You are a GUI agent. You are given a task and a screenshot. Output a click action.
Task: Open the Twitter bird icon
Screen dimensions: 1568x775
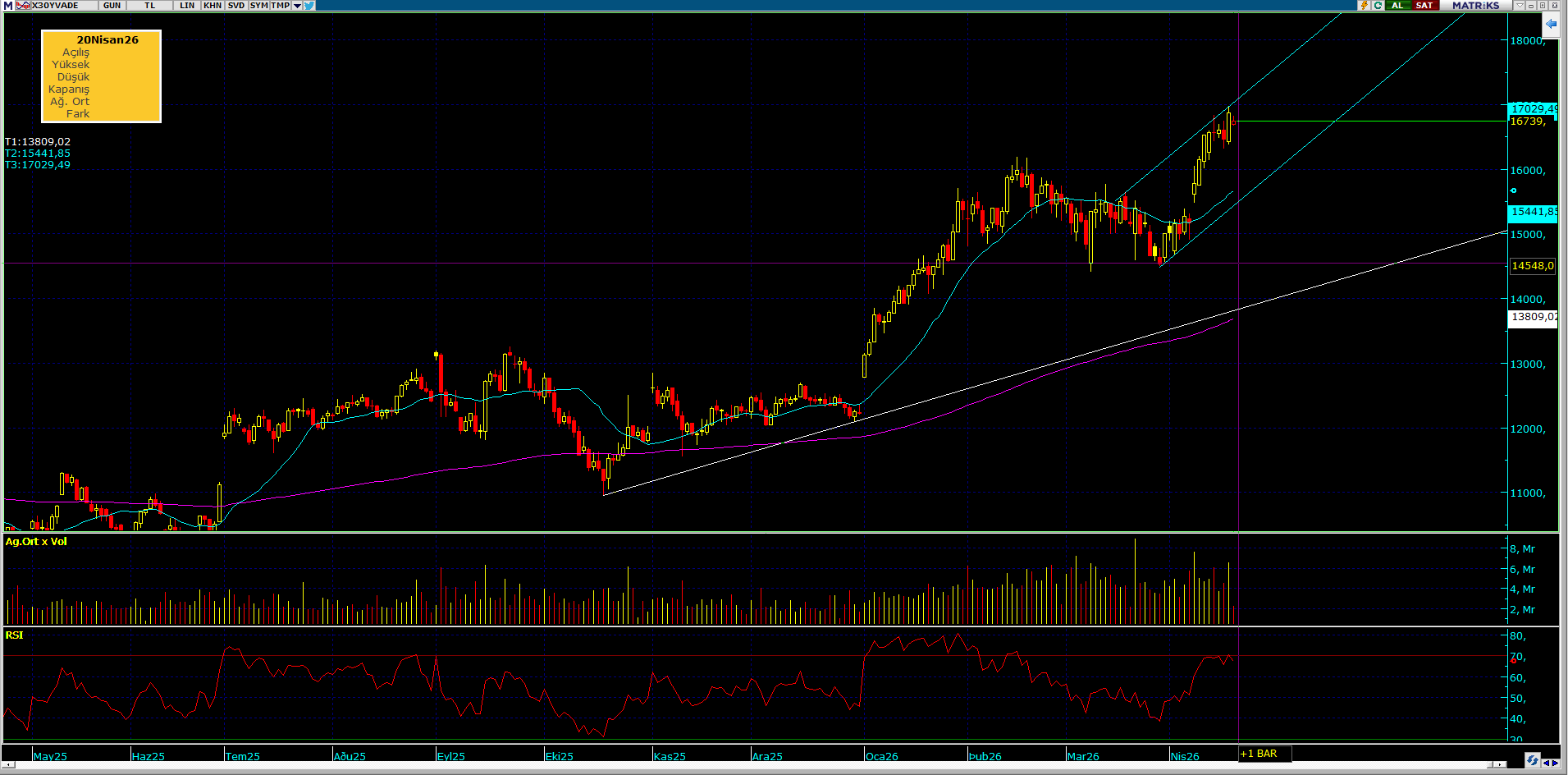coord(309,6)
